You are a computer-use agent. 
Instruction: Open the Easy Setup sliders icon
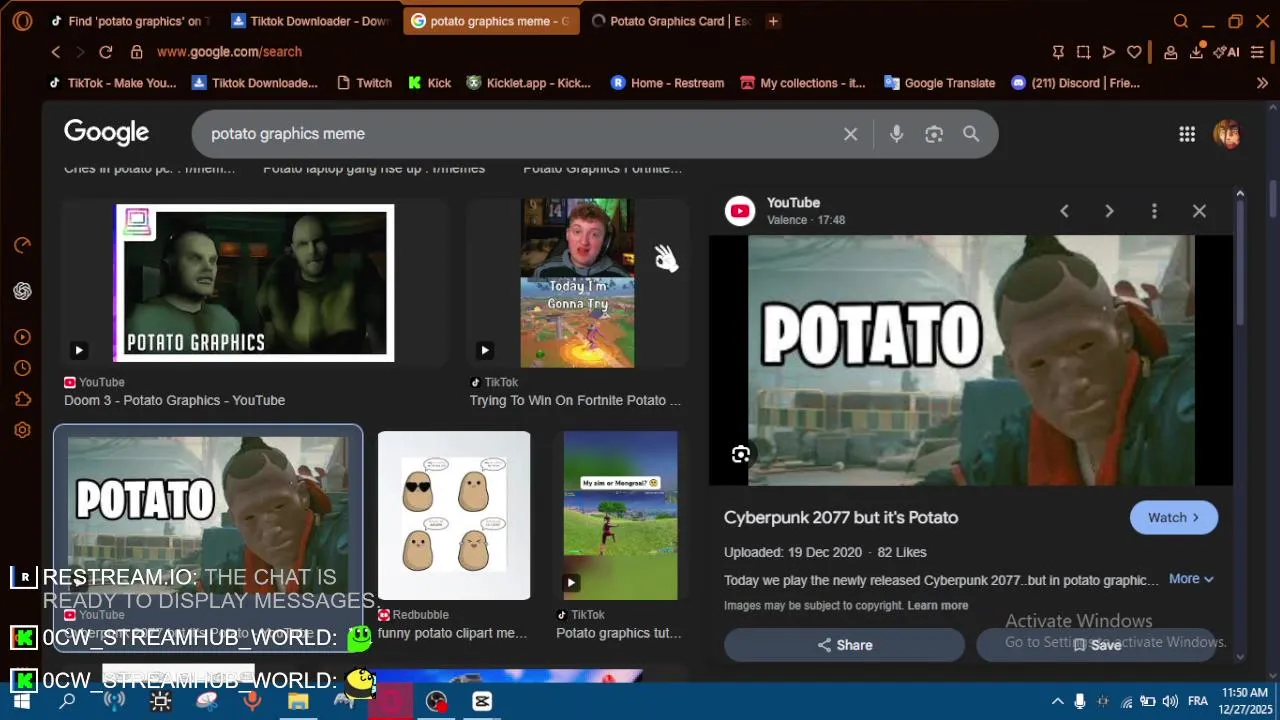click(1258, 52)
